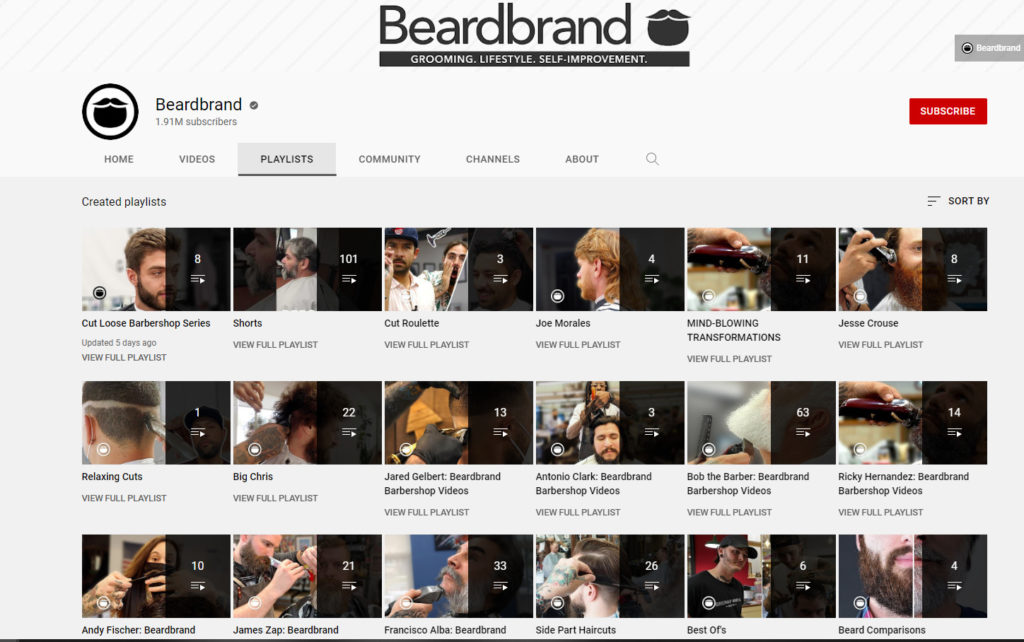1024x642 pixels.
Task: Open the Cut Loose Barbershop Series thumbnail
Action: [155, 268]
